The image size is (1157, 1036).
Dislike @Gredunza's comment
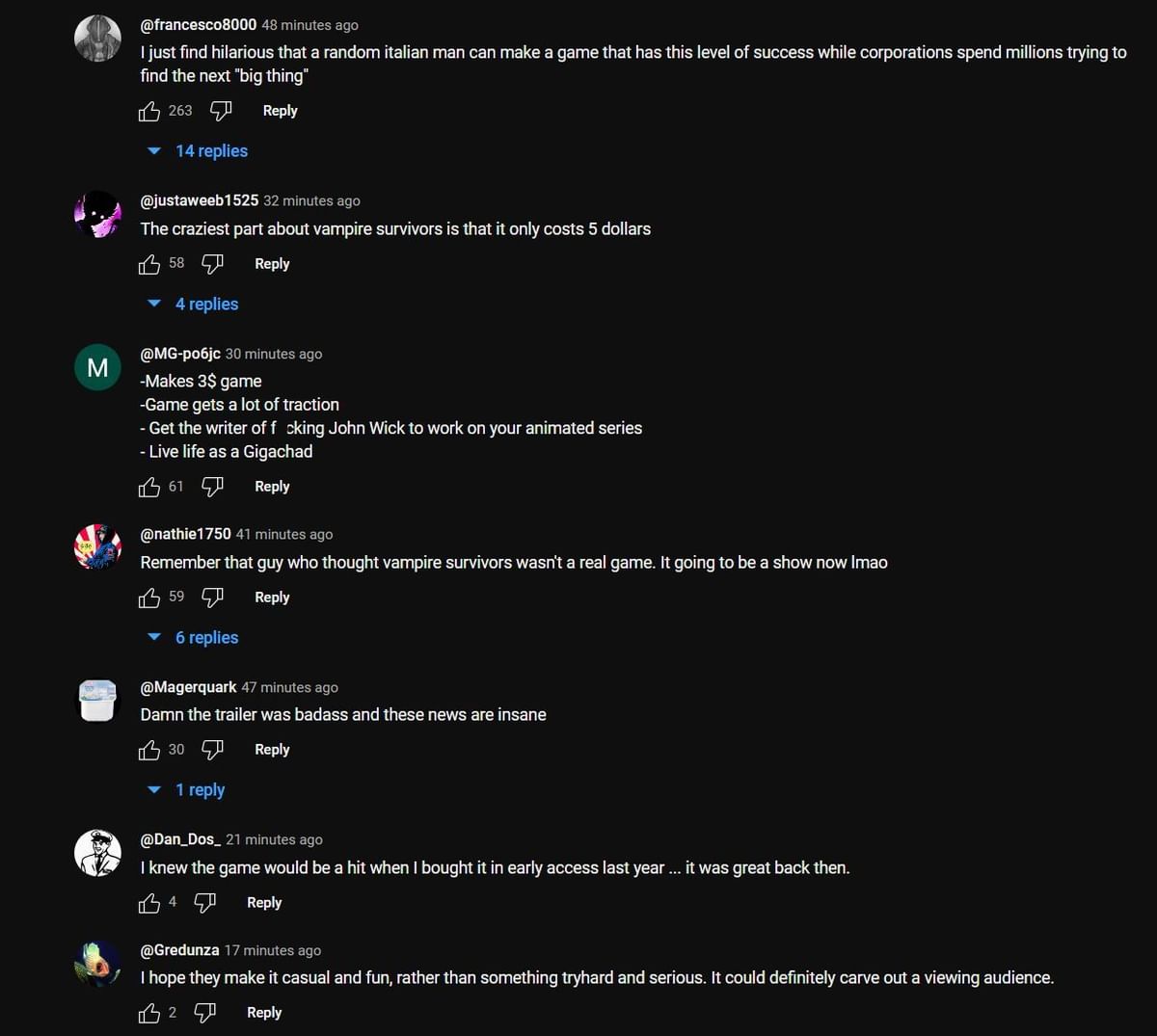204,1013
